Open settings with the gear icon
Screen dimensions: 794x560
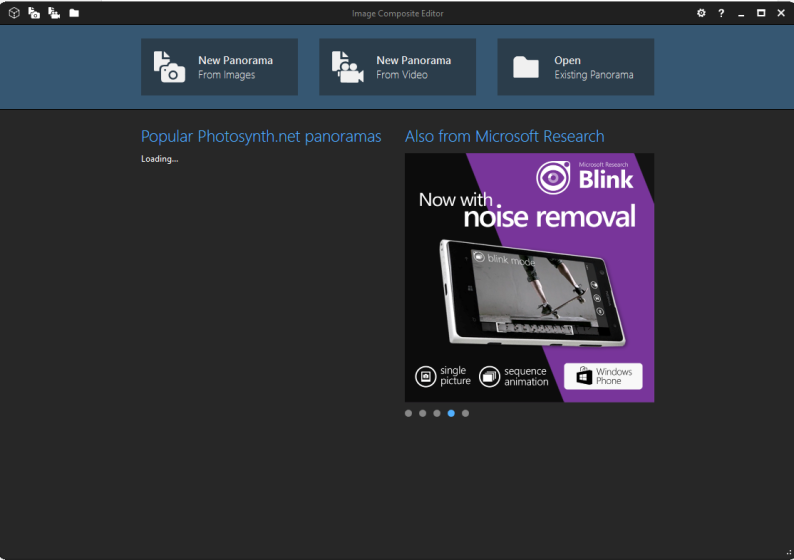click(701, 13)
